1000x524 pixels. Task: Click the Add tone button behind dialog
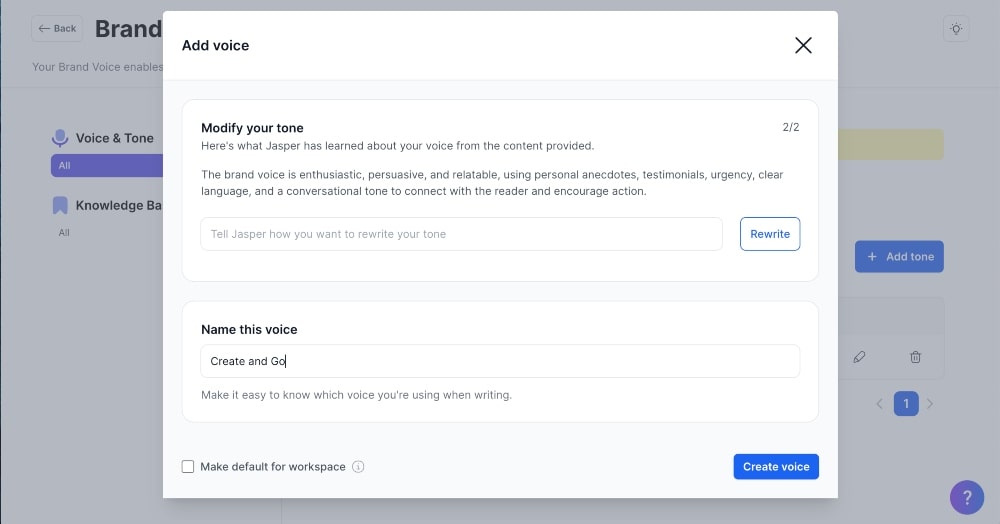click(899, 256)
